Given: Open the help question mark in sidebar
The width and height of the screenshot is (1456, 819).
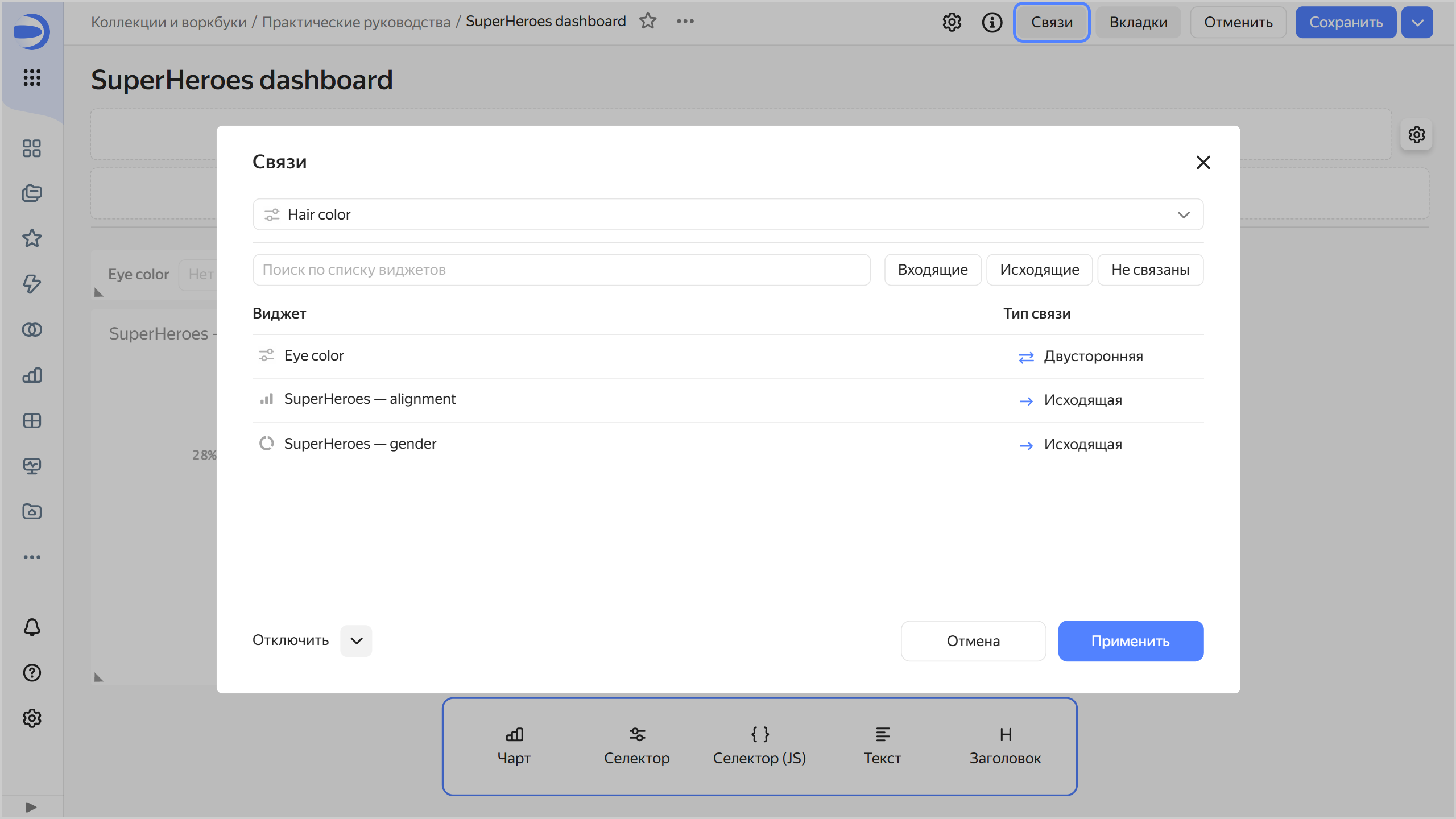Looking at the screenshot, I should (32, 673).
